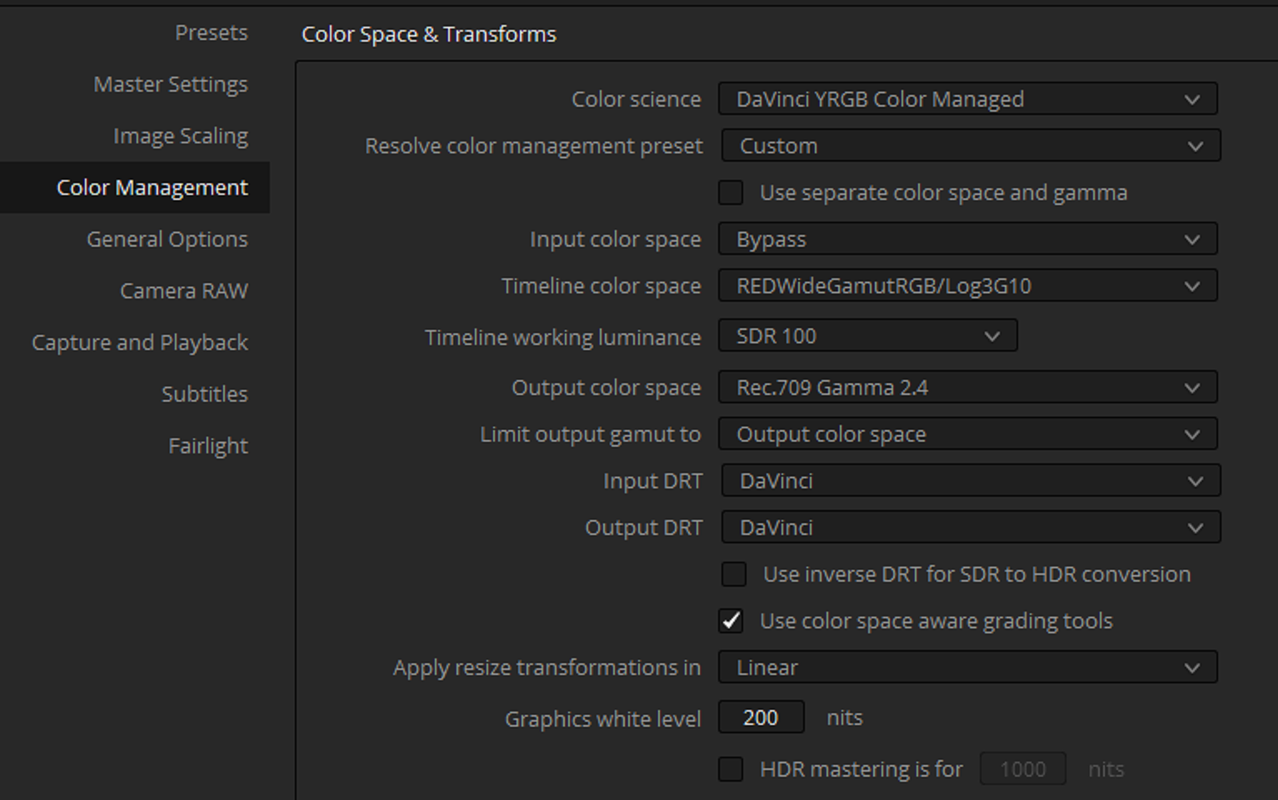This screenshot has width=1278, height=800.
Task: Open the Output DRT dropdown
Action: [971, 527]
